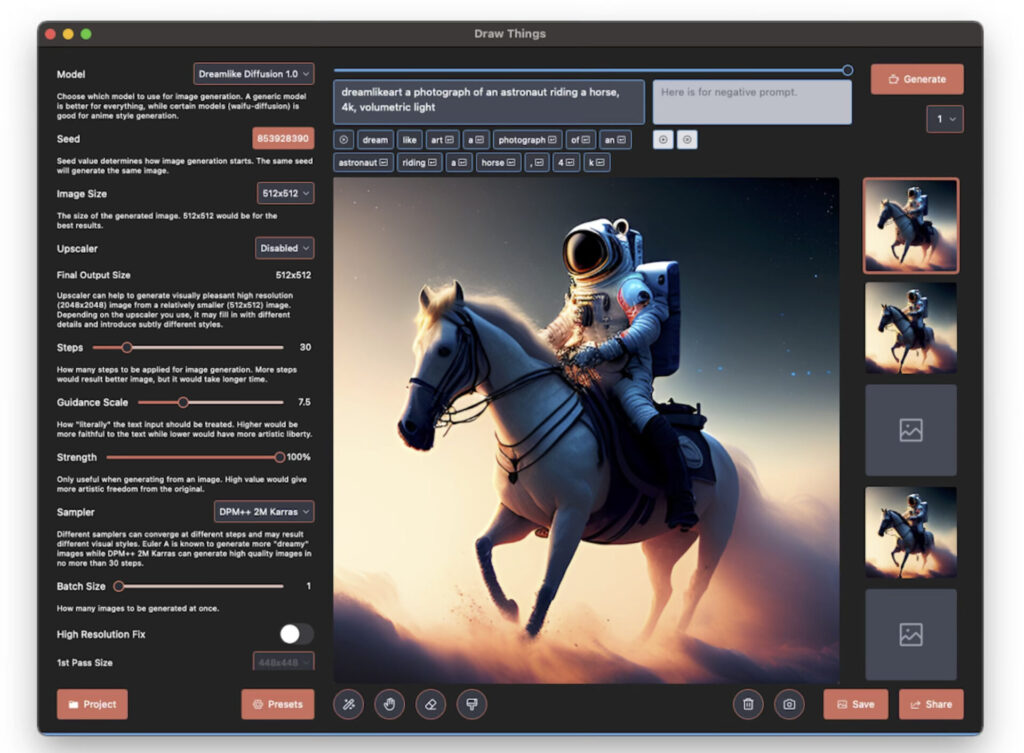The image size is (1024, 753).
Task: Open the Image Size dropdown
Action: click(x=285, y=193)
